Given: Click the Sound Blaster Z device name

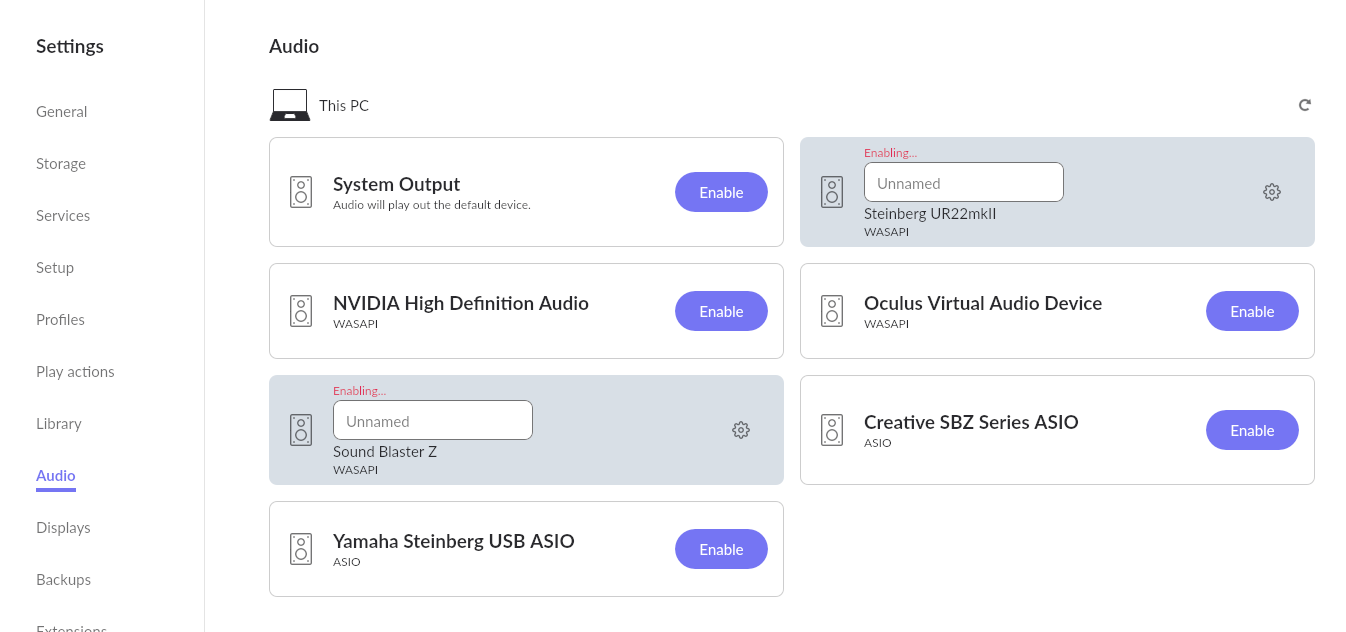Looking at the screenshot, I should (385, 452).
